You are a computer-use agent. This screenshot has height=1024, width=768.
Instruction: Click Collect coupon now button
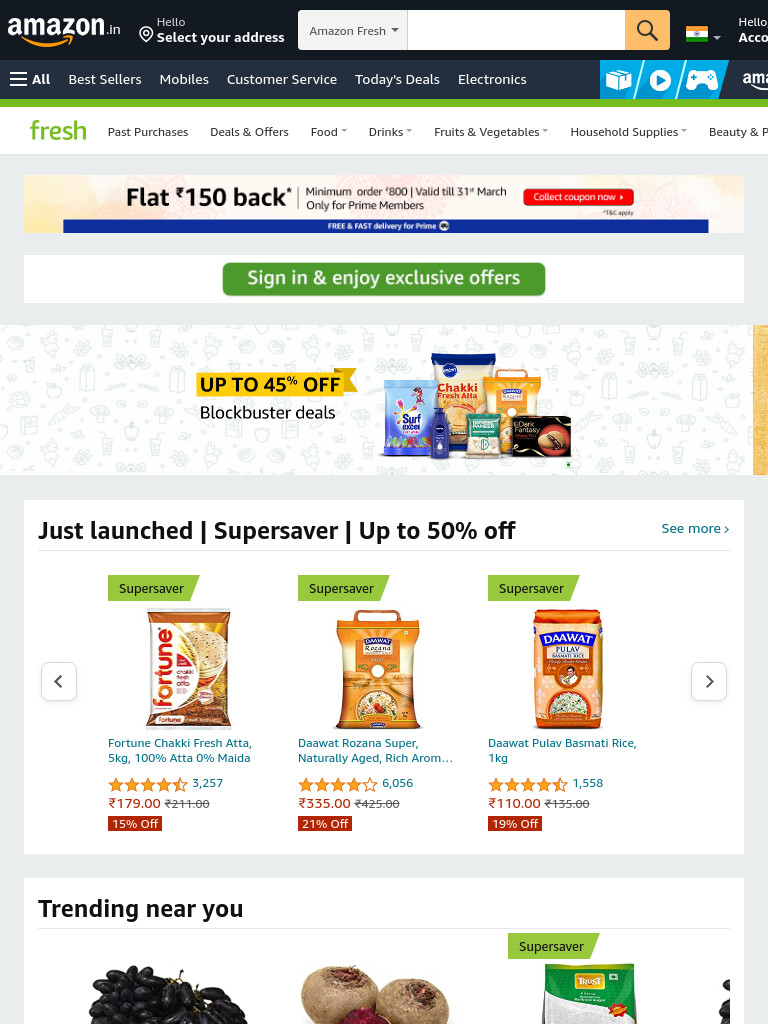tap(578, 197)
